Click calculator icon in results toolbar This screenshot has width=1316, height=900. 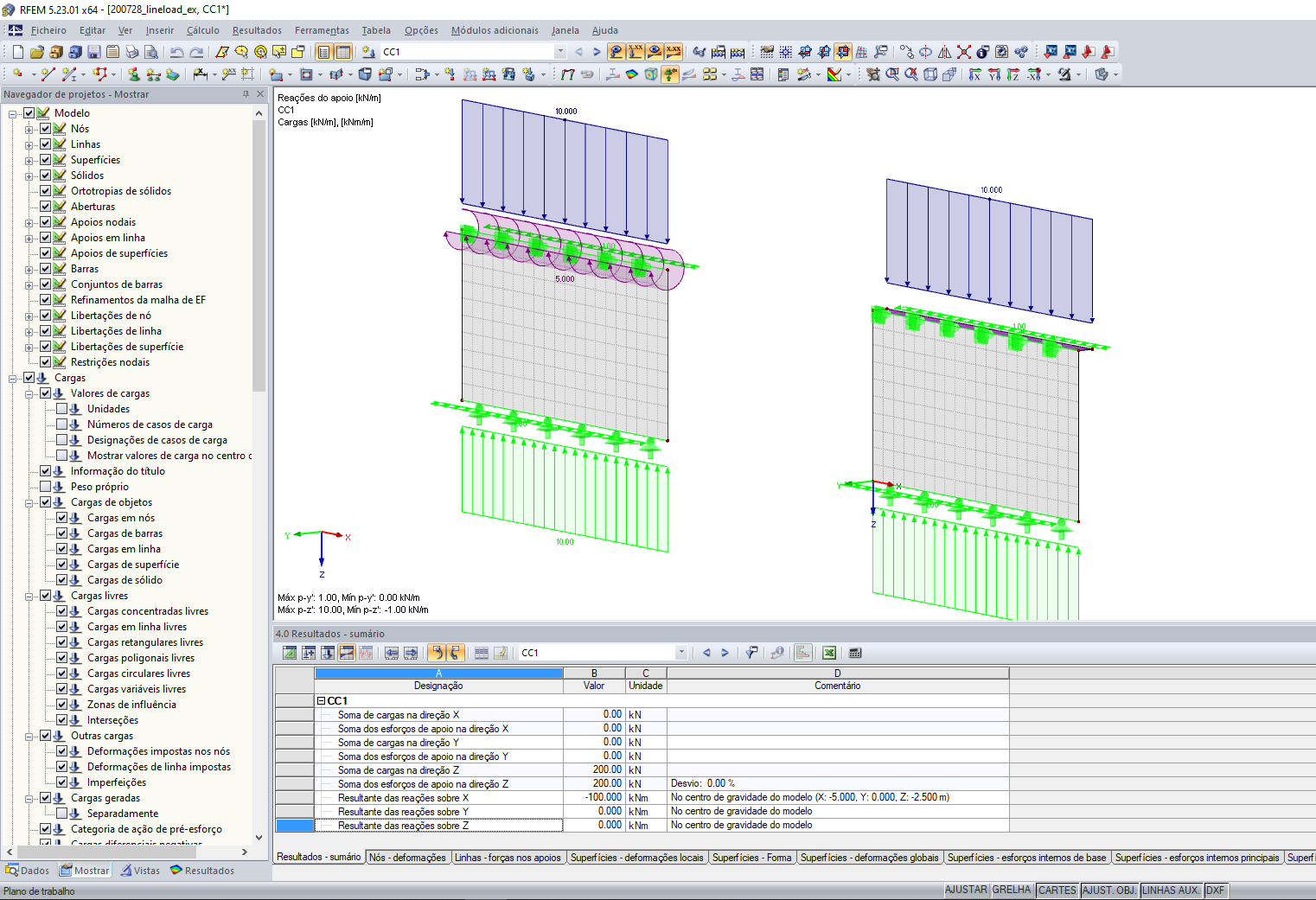click(855, 653)
